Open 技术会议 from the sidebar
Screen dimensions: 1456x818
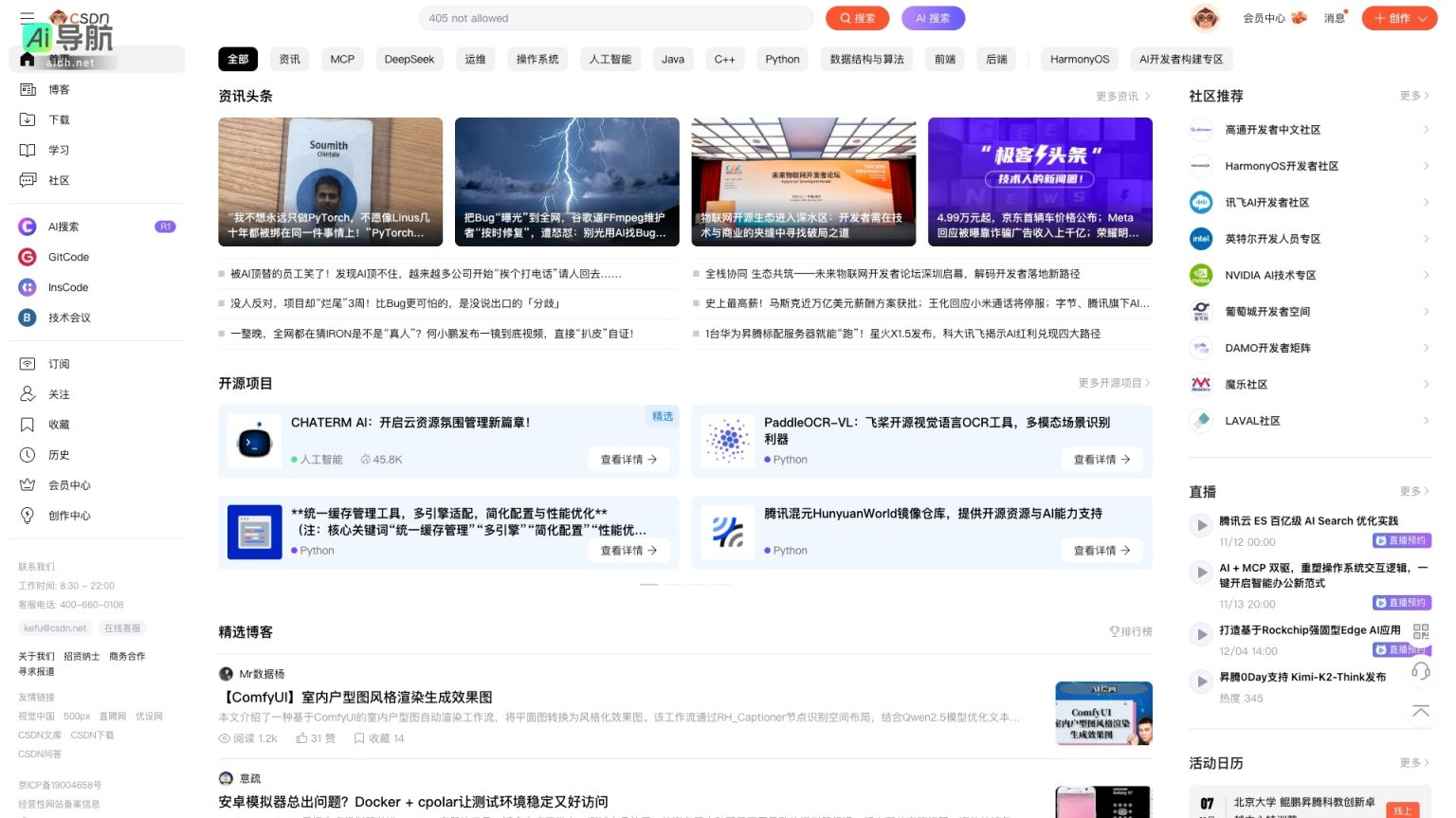coord(68,318)
